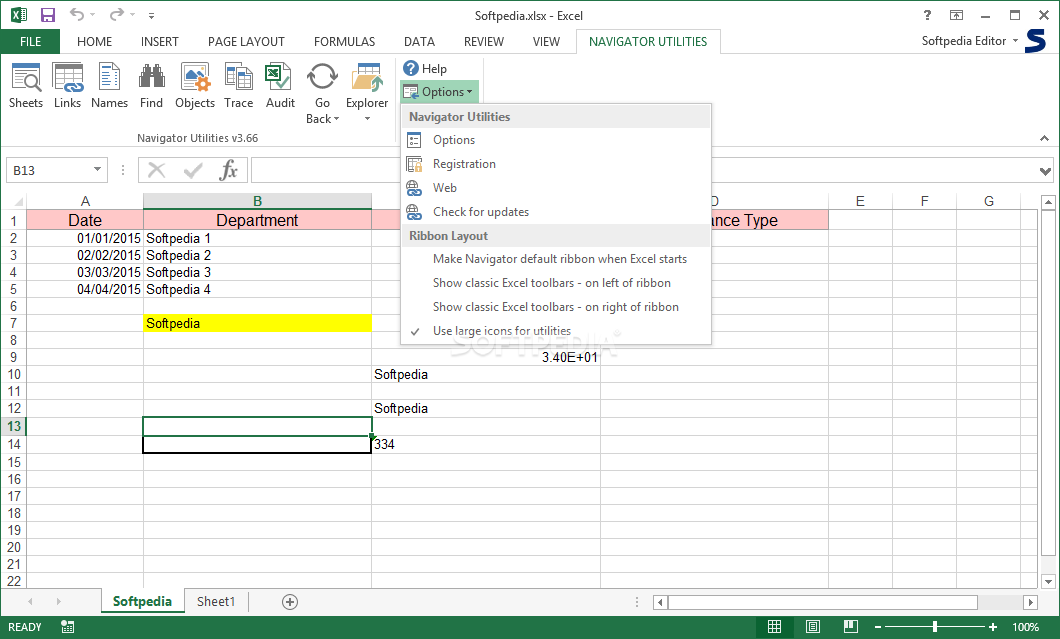Confirm formula bar entry with the checkmark

[193, 170]
